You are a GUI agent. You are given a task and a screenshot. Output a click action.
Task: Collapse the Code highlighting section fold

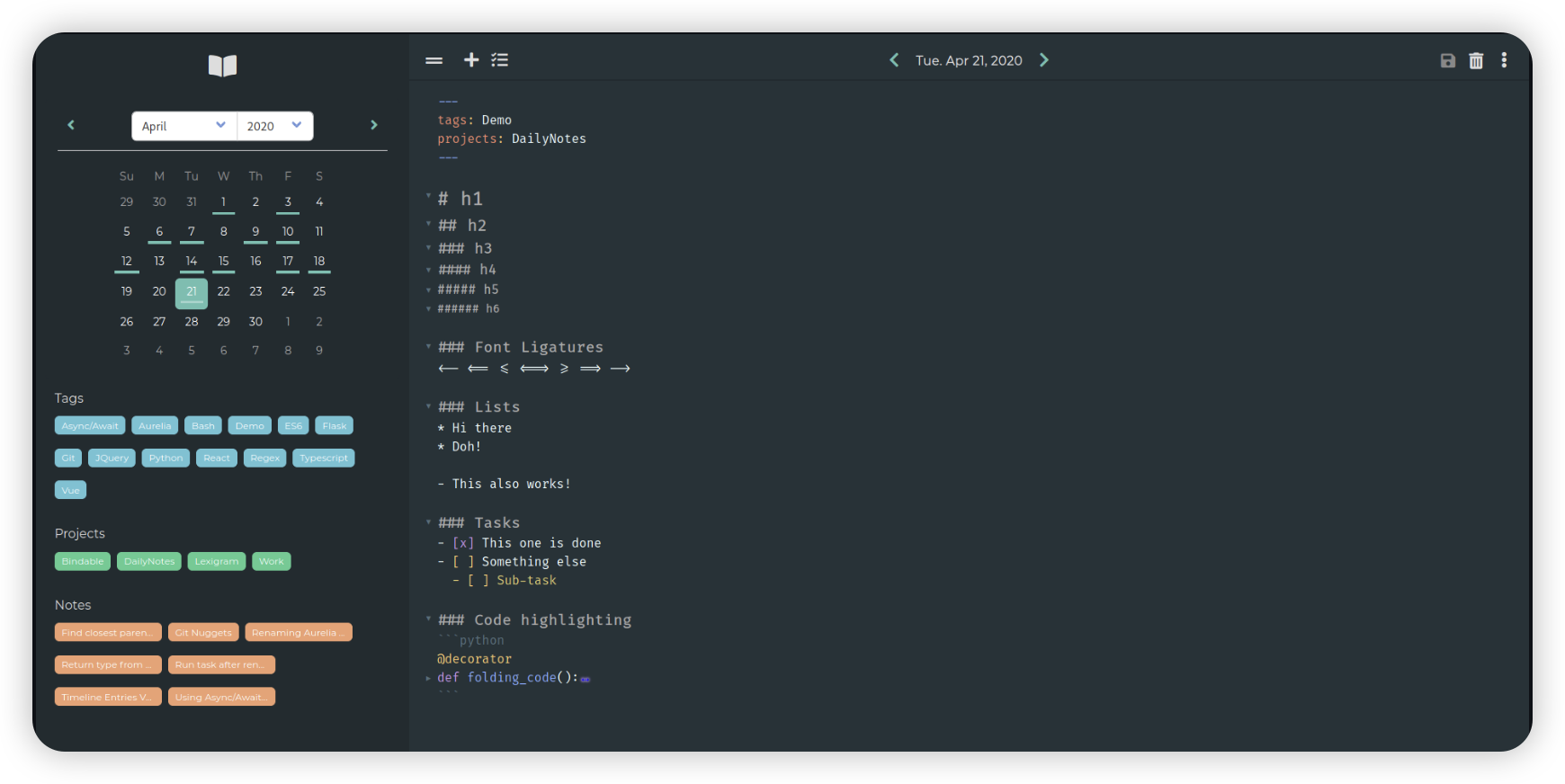coord(428,618)
